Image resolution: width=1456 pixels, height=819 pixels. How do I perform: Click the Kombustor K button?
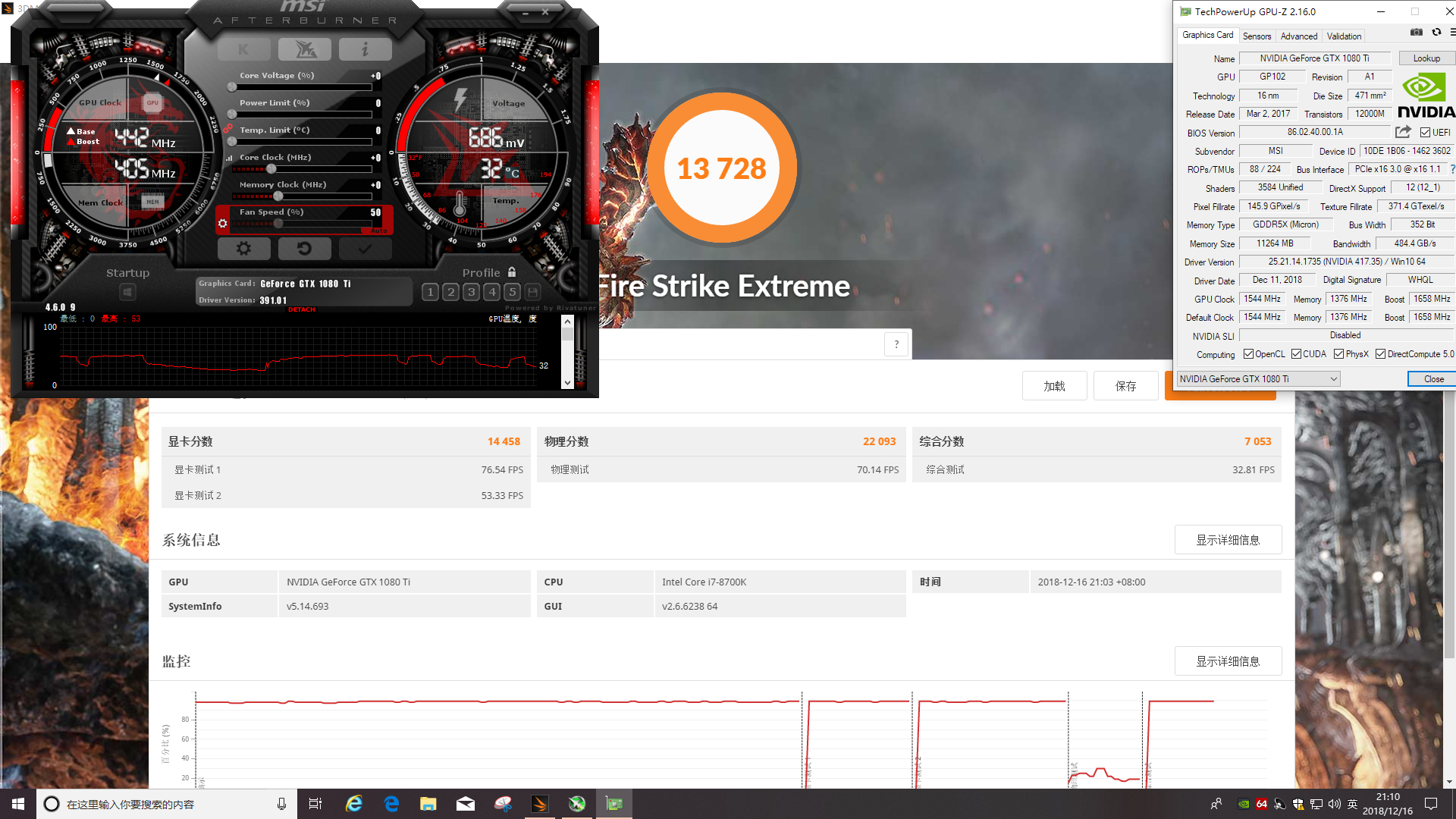(x=243, y=50)
